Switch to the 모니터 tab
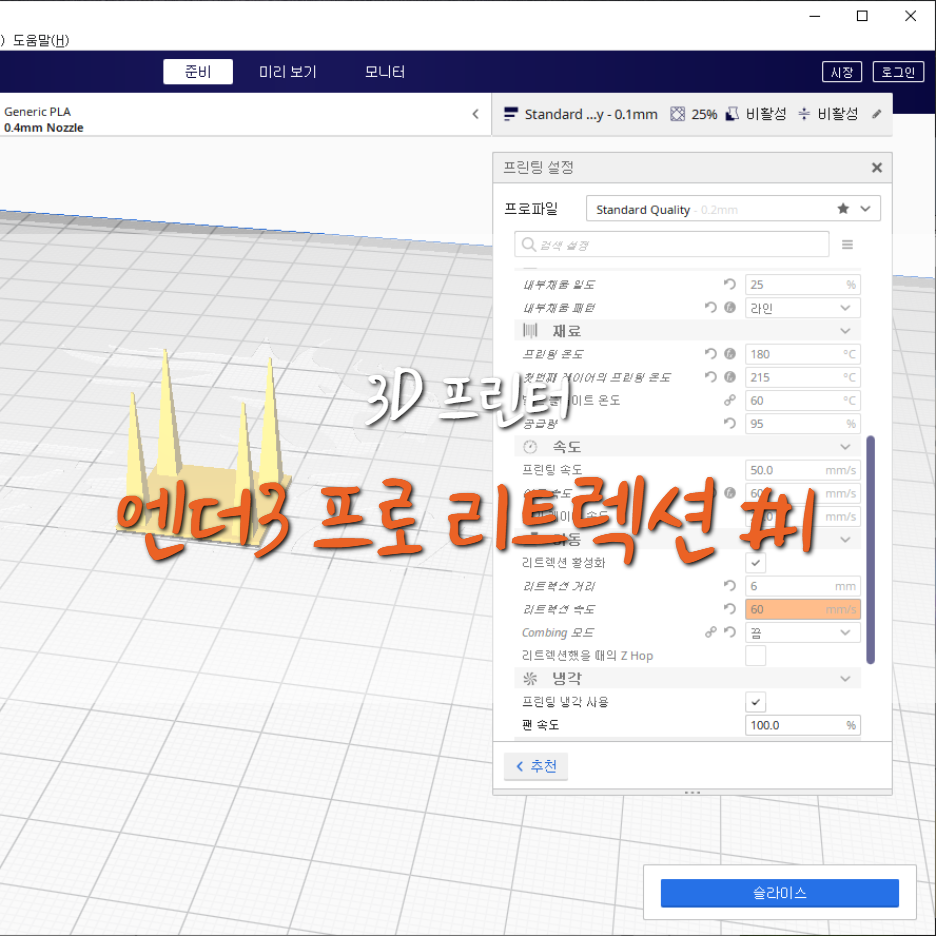The width and height of the screenshot is (936, 936). (x=385, y=72)
